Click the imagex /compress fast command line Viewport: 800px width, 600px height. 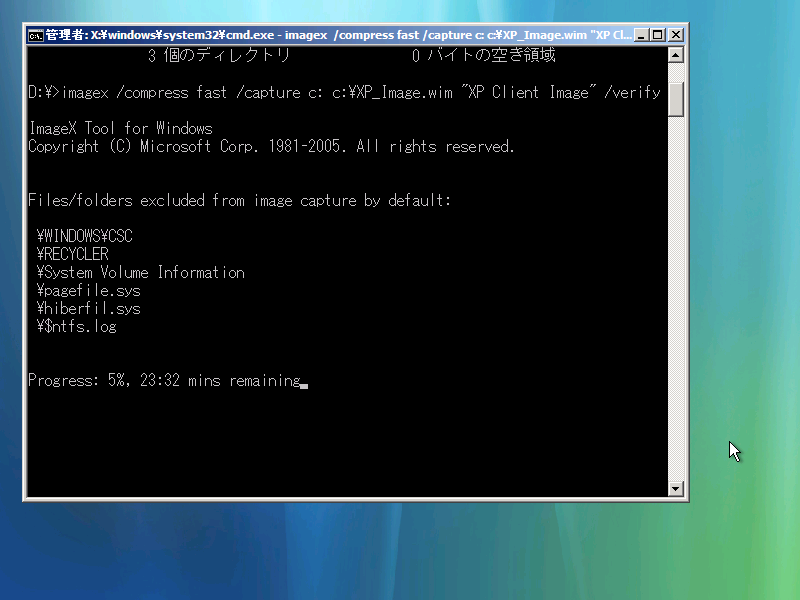click(x=344, y=92)
